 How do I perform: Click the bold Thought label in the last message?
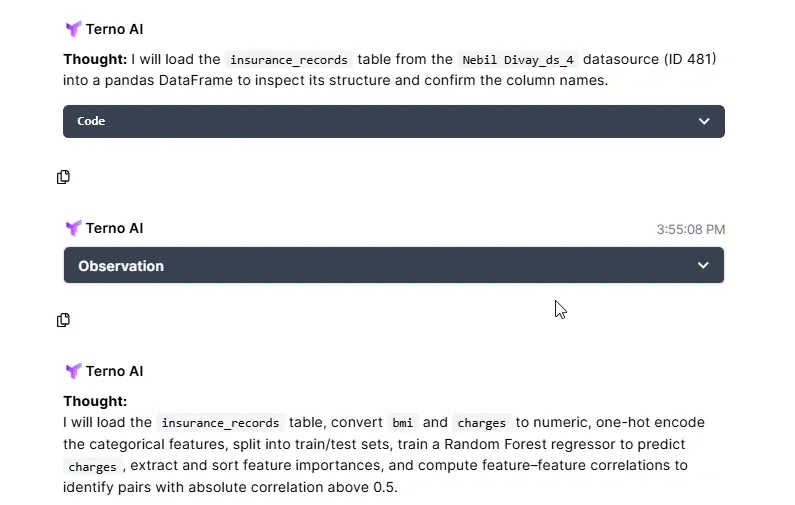coord(95,401)
